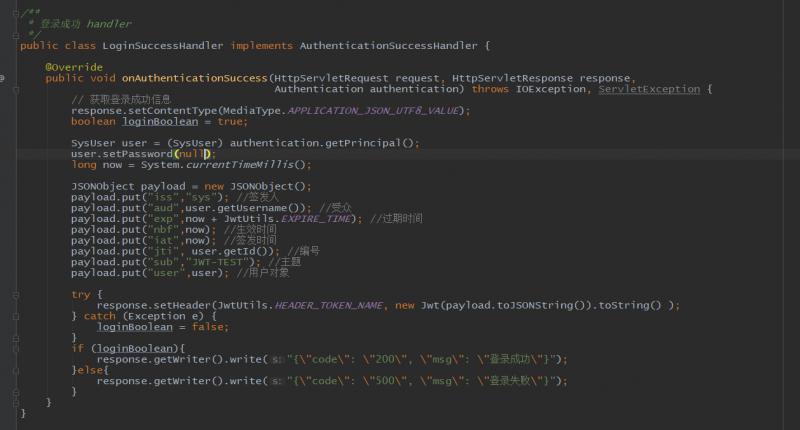
Task: Click the onAuthenticationSuccess method name
Action: click(194, 78)
